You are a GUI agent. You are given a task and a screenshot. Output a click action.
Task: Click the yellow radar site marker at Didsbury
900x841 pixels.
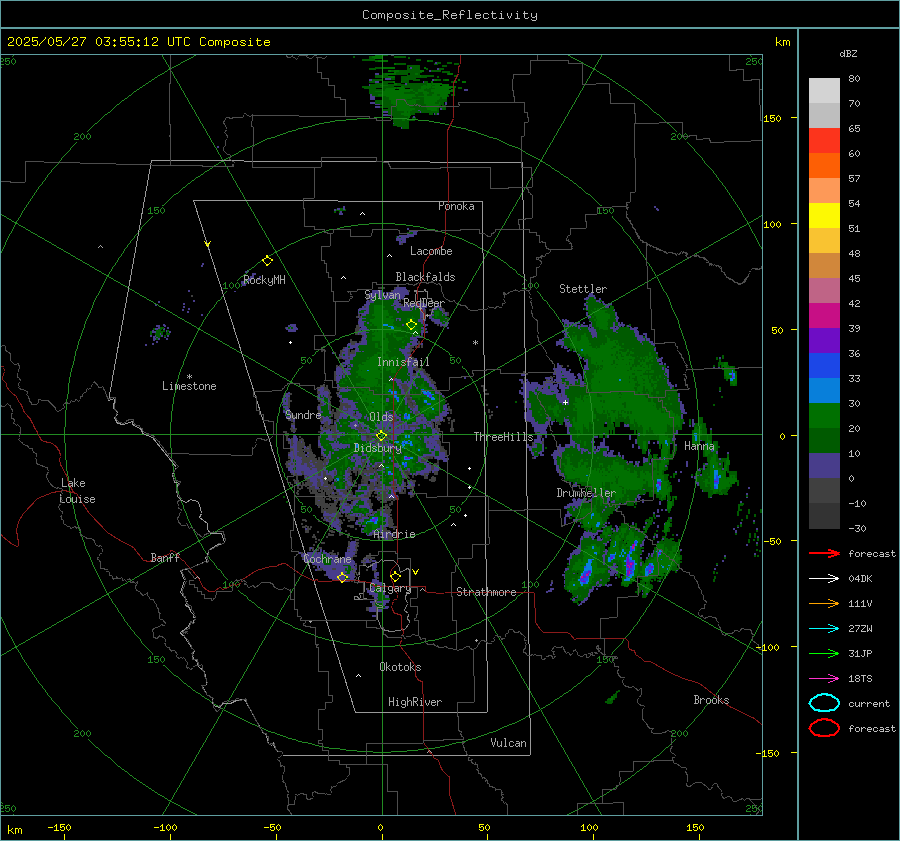click(381, 436)
